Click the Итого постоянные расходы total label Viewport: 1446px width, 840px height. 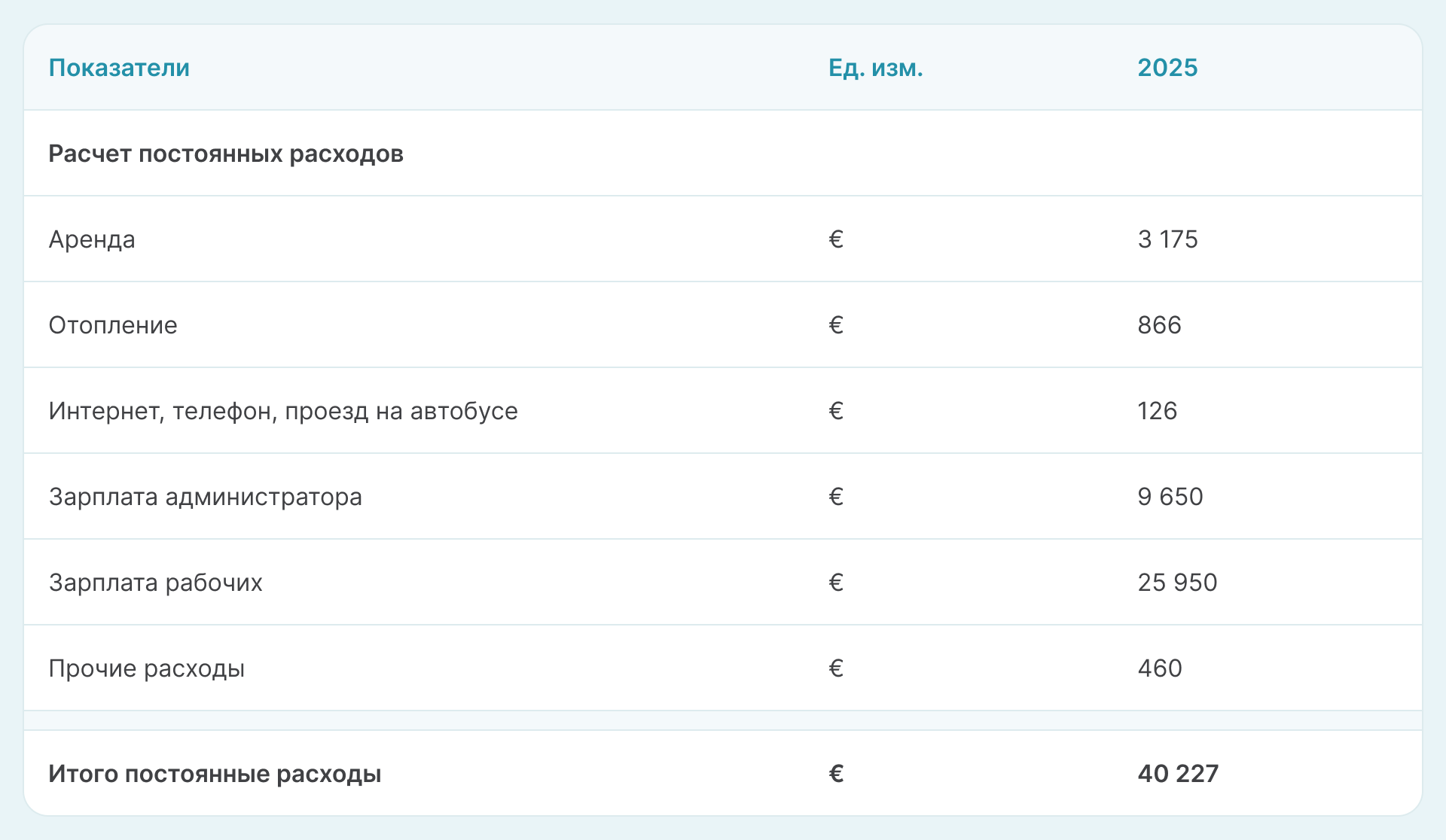coord(215,774)
